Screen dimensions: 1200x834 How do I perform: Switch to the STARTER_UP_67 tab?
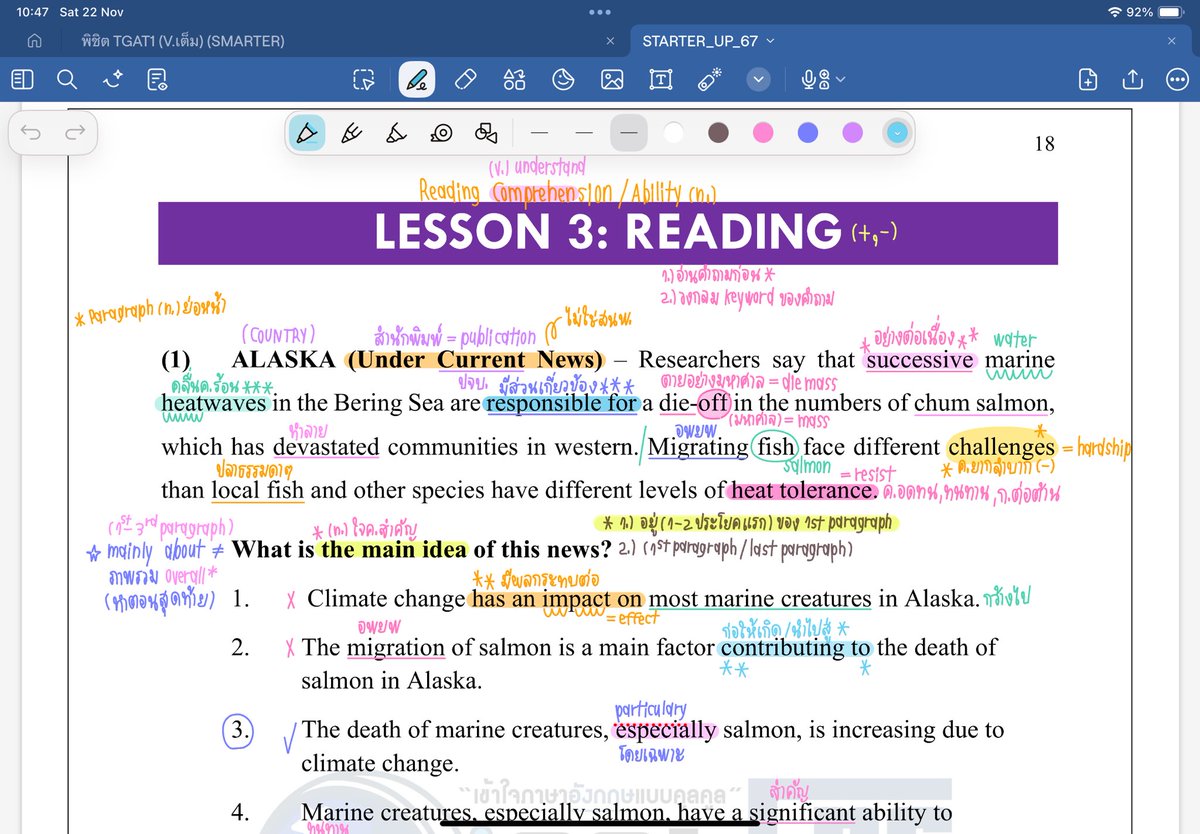pos(700,41)
